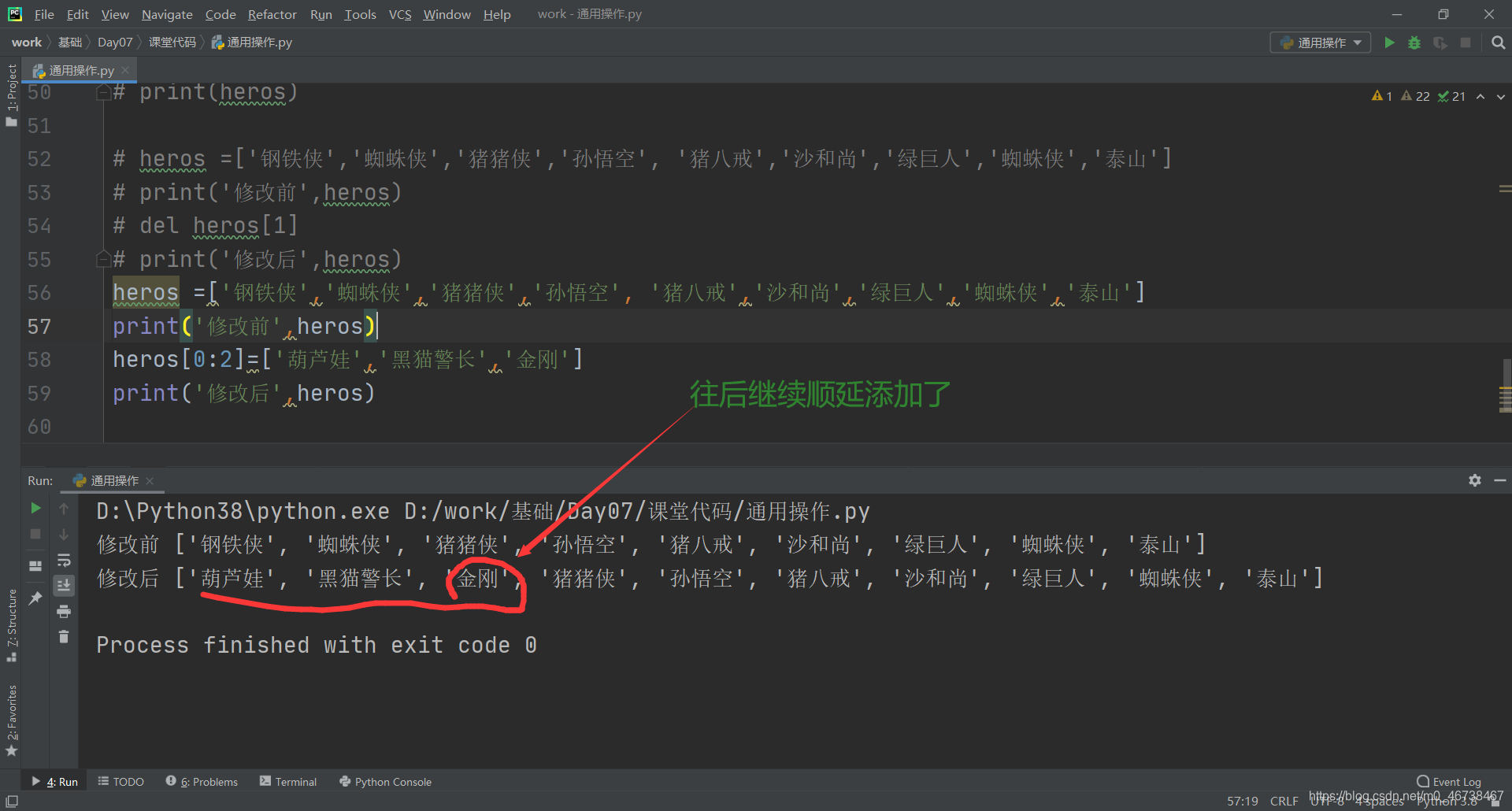Screen dimensions: 1512x811
Task: Start debugging with the bug icon
Action: [1414, 43]
